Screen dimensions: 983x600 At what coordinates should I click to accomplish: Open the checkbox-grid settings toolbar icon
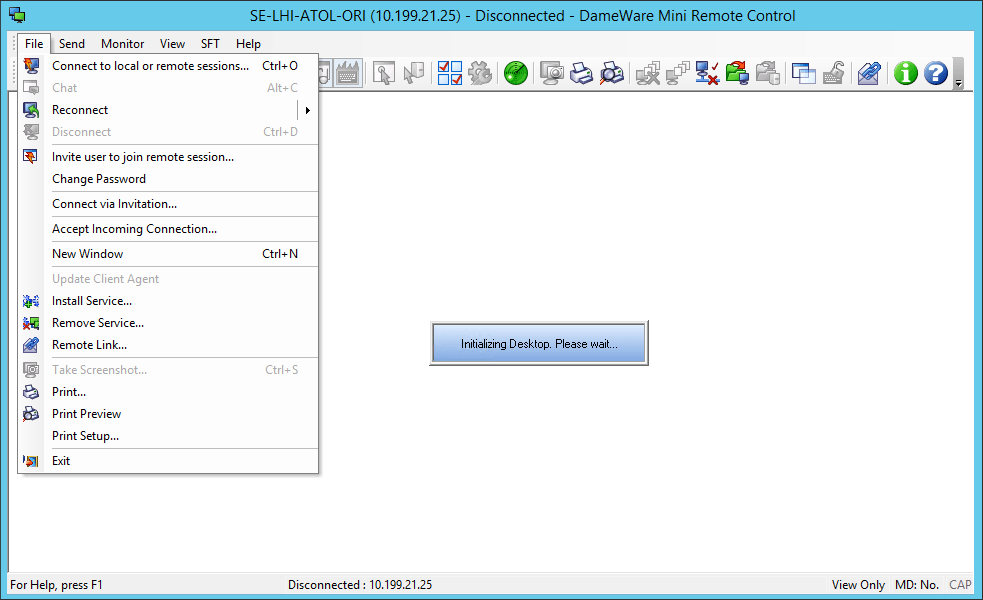pyautogui.click(x=450, y=73)
